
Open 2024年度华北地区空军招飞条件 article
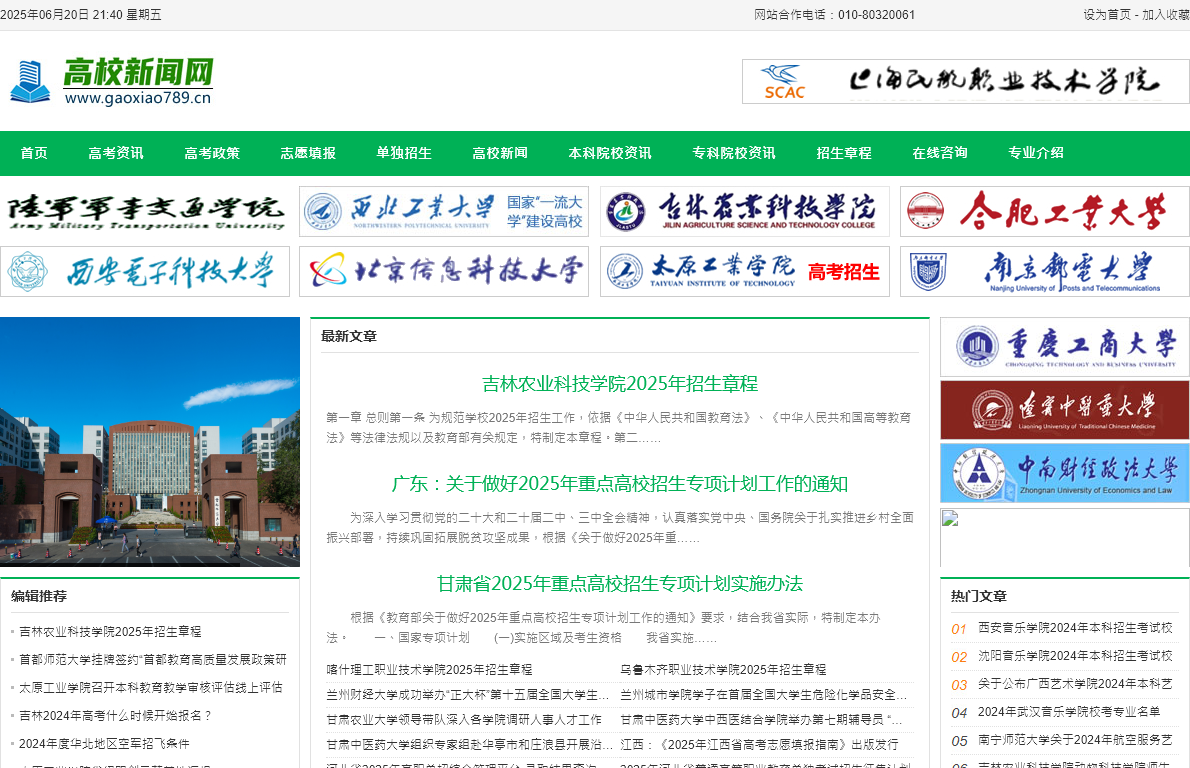tap(104, 744)
